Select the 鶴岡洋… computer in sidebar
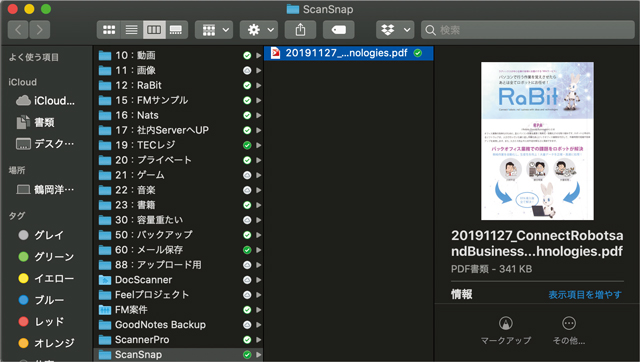The image size is (640, 362). [46, 190]
